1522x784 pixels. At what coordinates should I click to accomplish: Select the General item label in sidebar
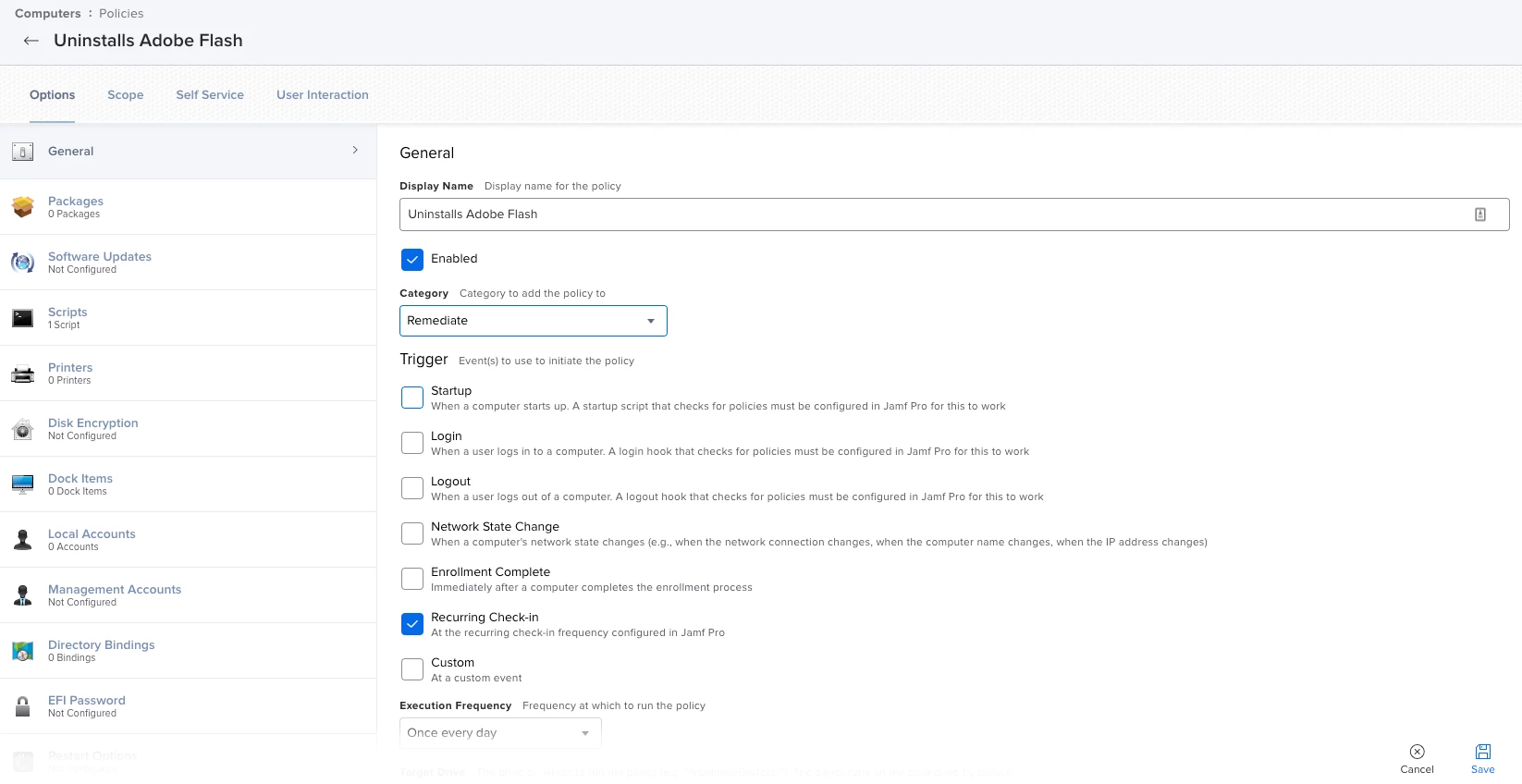click(x=71, y=152)
